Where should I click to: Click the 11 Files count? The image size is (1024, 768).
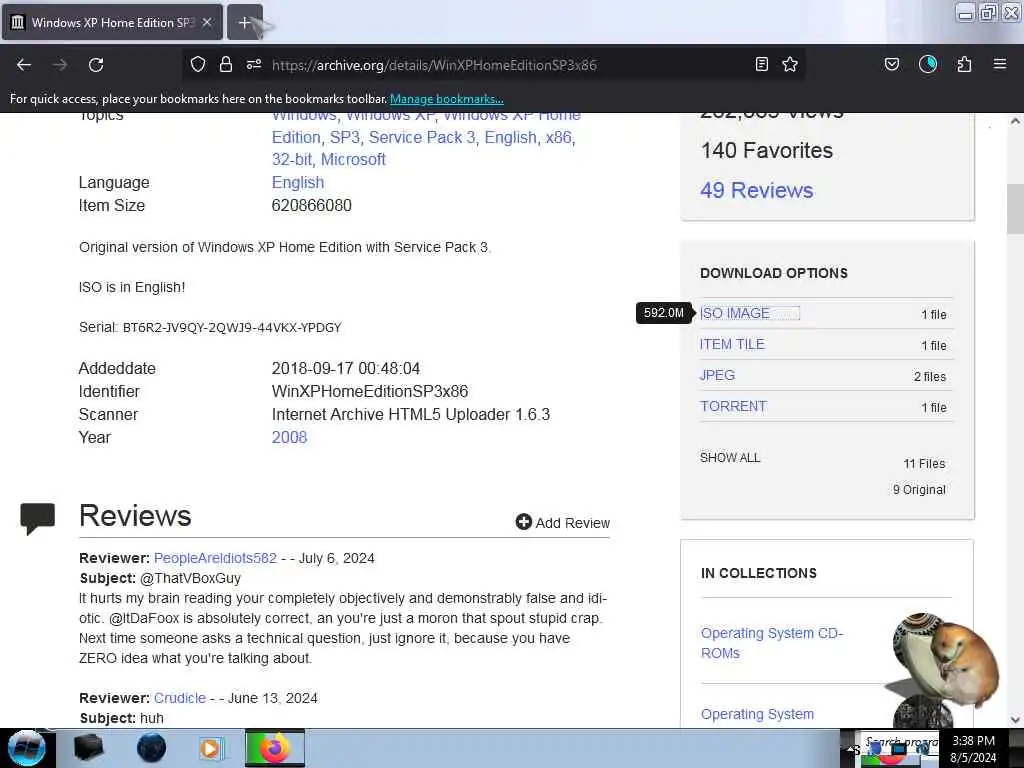pyautogui.click(x=924, y=464)
